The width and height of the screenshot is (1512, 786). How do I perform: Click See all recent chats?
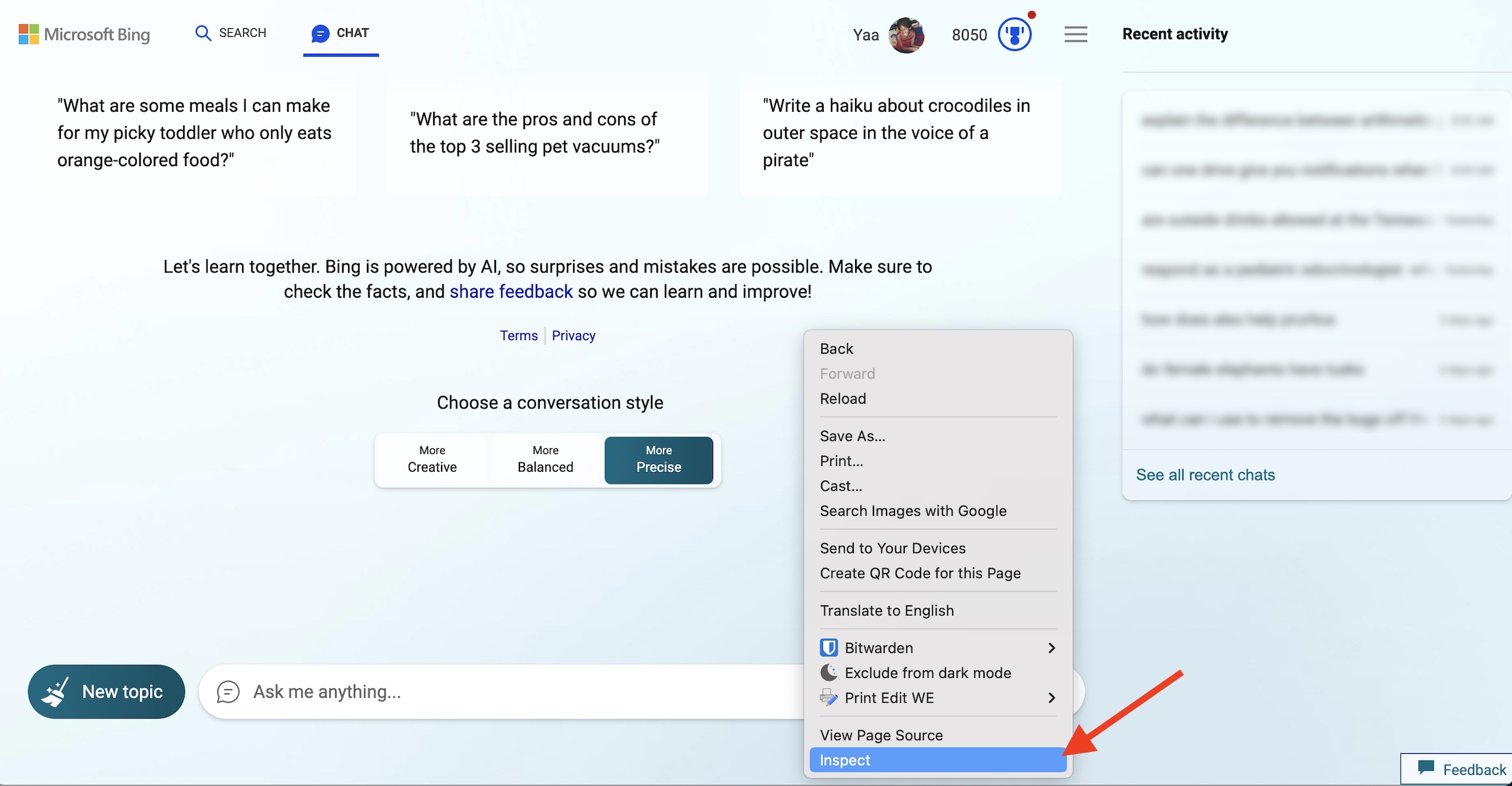[x=1205, y=474]
